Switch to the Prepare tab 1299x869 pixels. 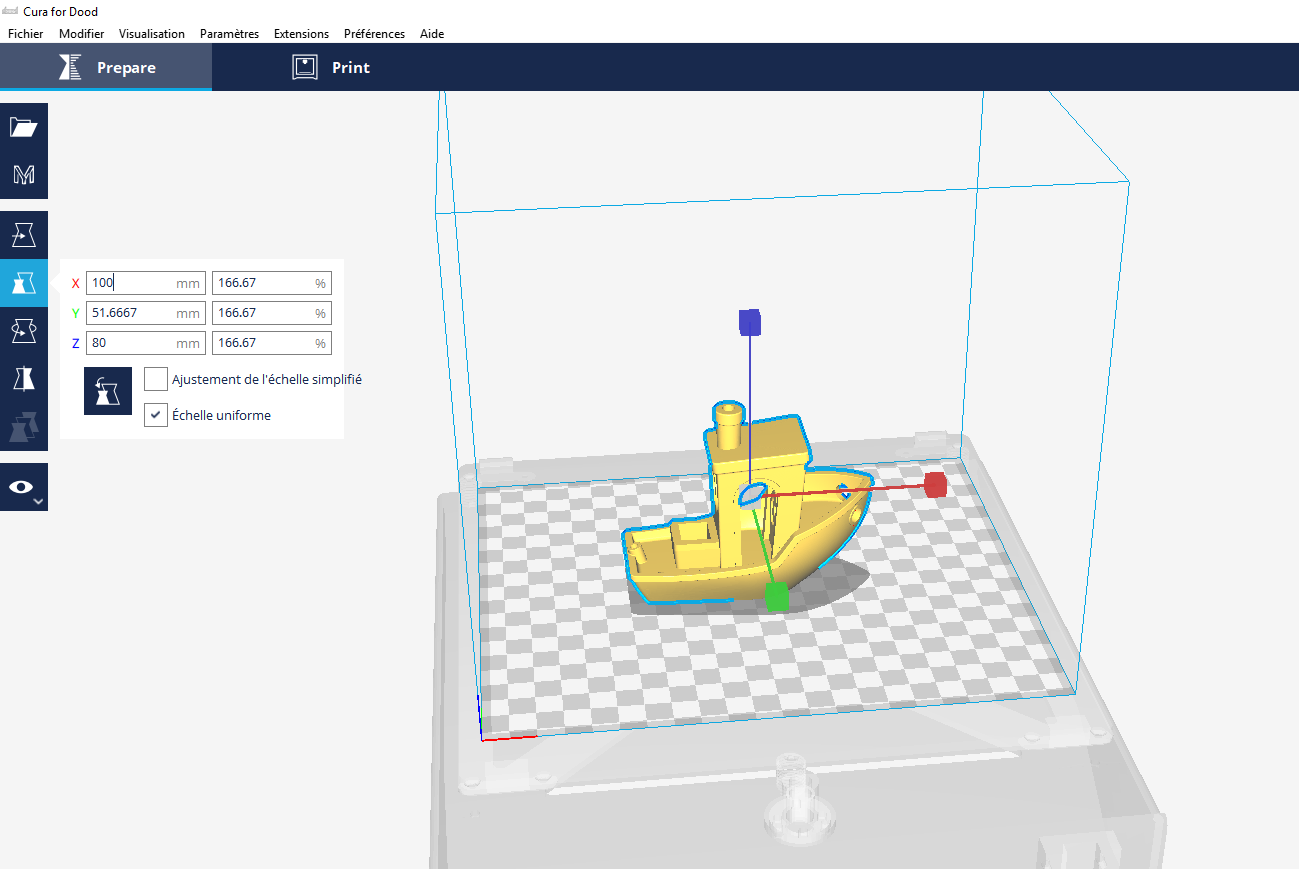click(x=106, y=67)
